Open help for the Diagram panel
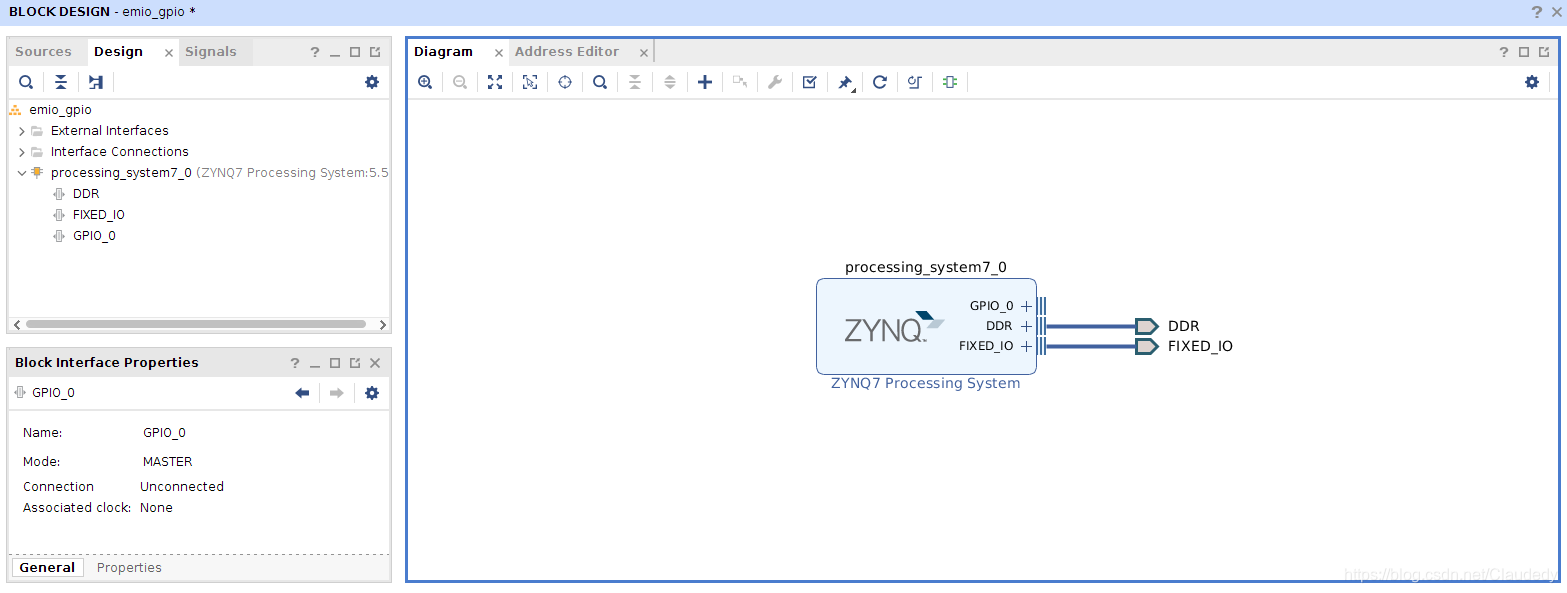 coord(1503,52)
